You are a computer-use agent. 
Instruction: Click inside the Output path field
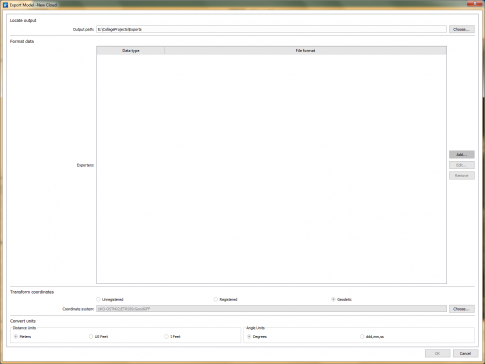tap(271, 29)
